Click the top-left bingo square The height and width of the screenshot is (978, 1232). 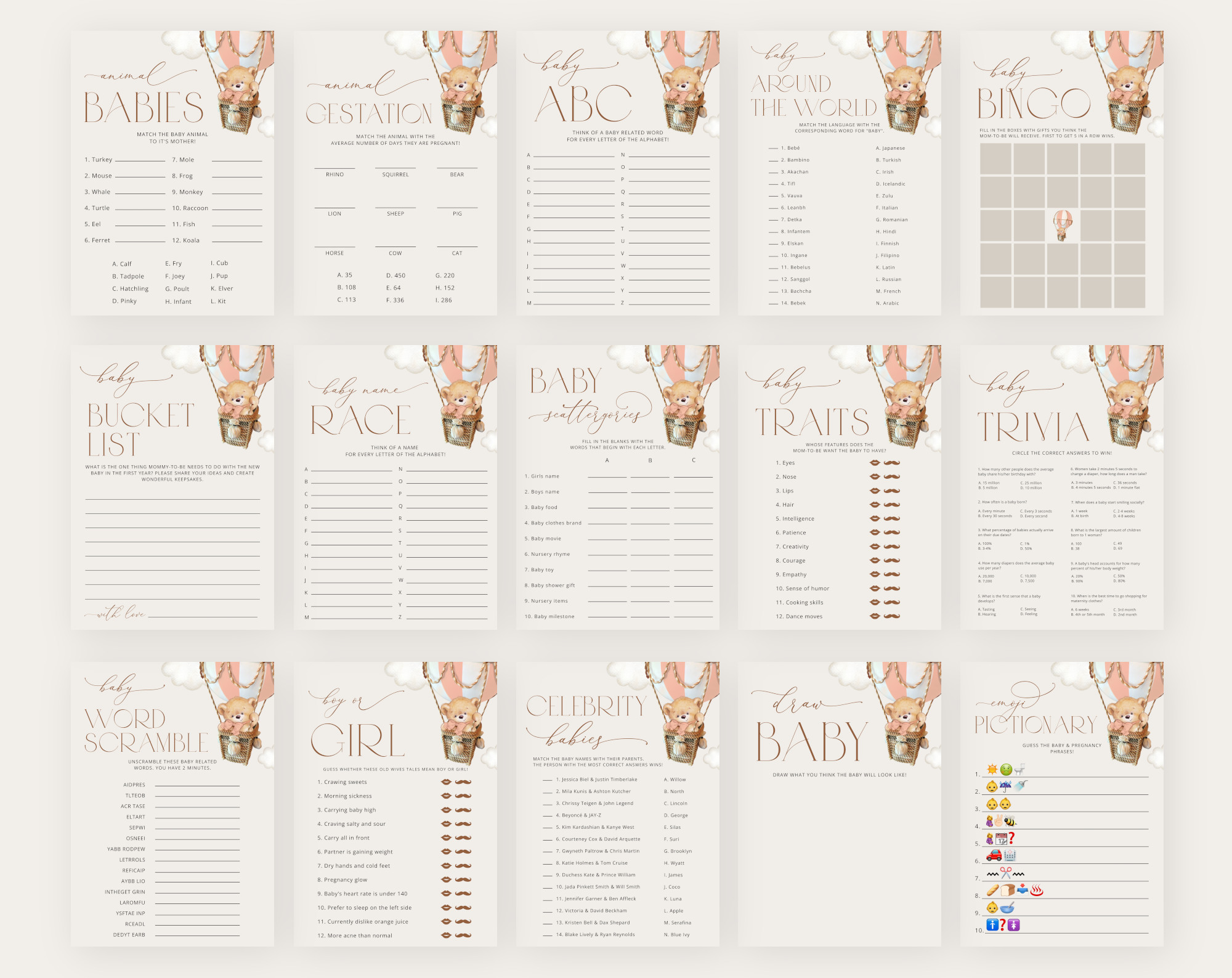click(x=995, y=159)
